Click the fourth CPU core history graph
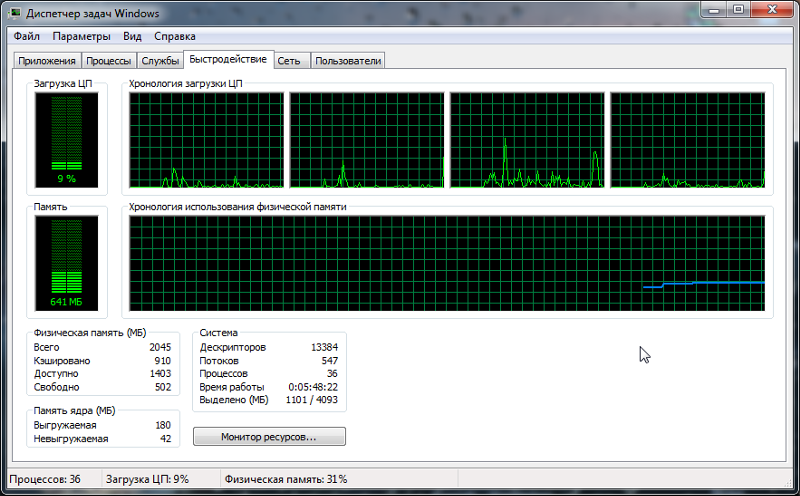The width and height of the screenshot is (800, 496). click(x=687, y=140)
